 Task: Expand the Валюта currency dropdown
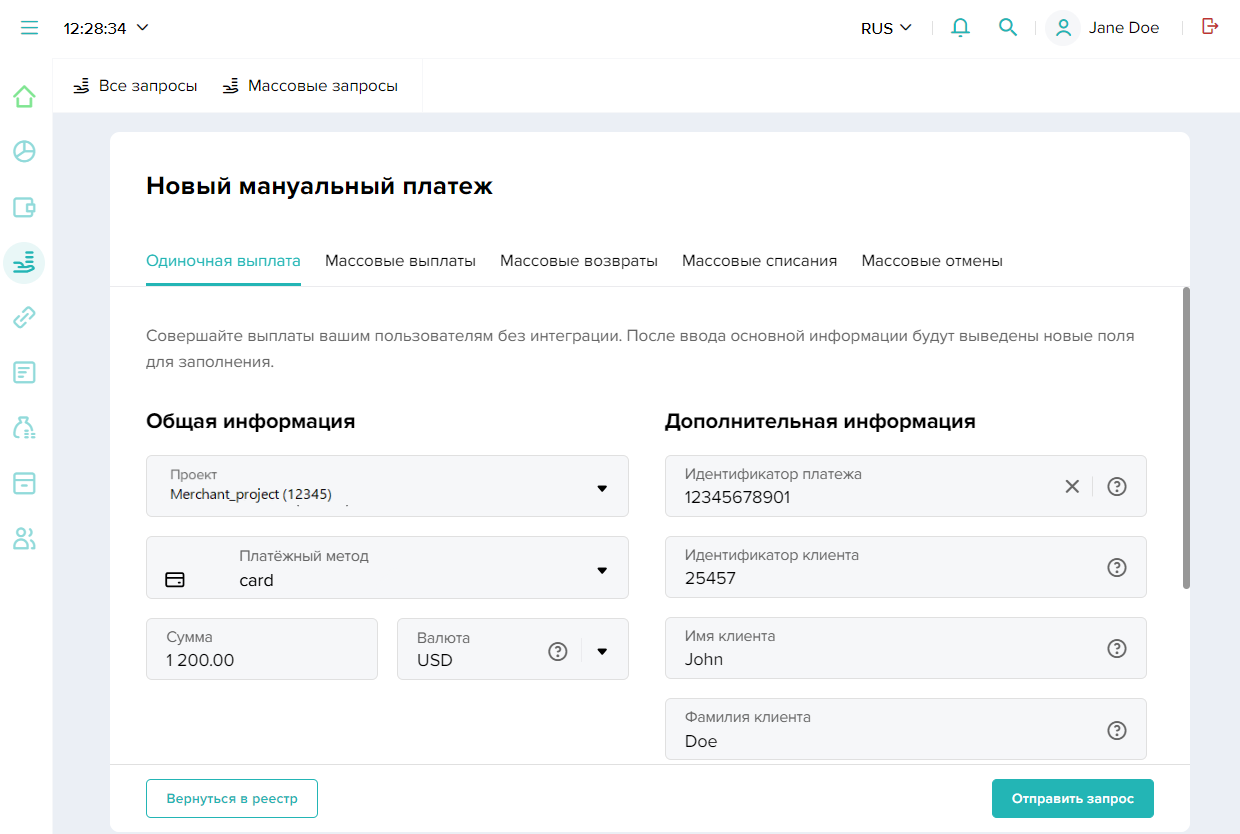(602, 651)
